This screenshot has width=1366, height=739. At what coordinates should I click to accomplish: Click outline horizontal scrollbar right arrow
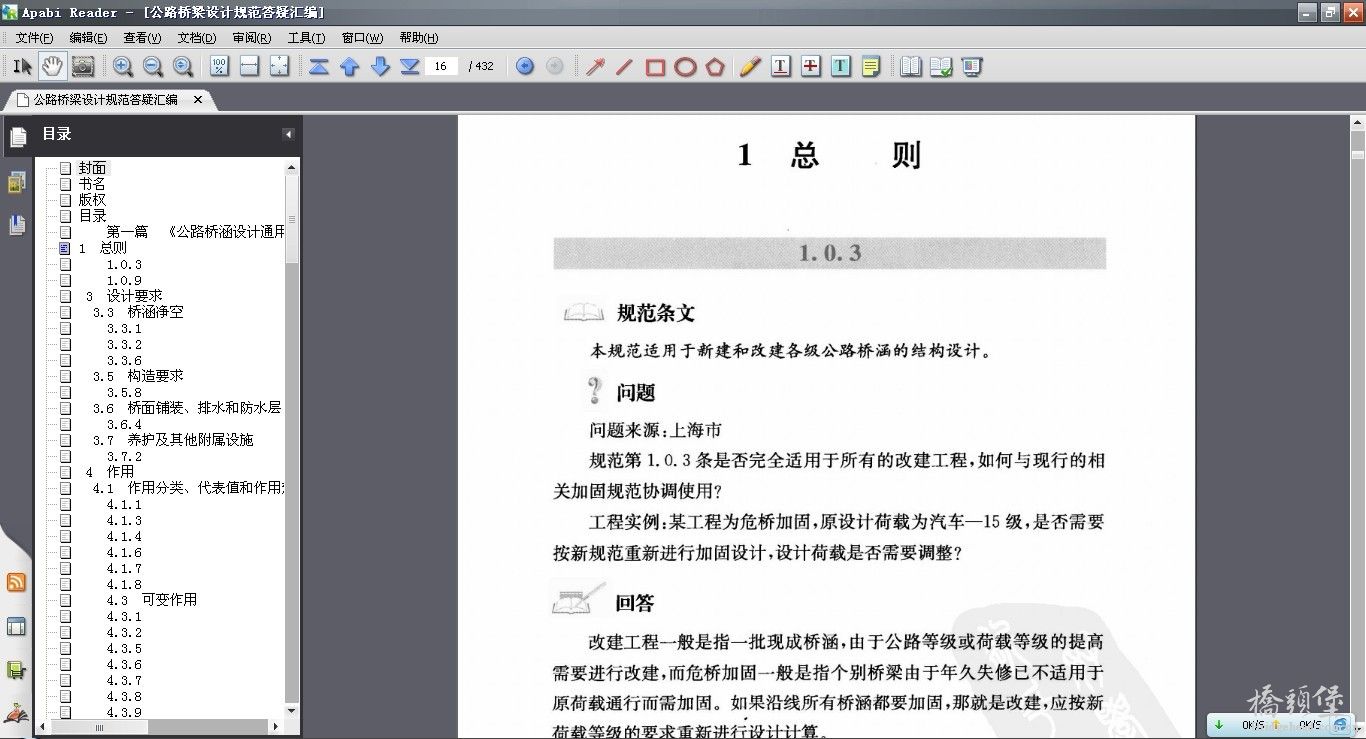[x=275, y=727]
